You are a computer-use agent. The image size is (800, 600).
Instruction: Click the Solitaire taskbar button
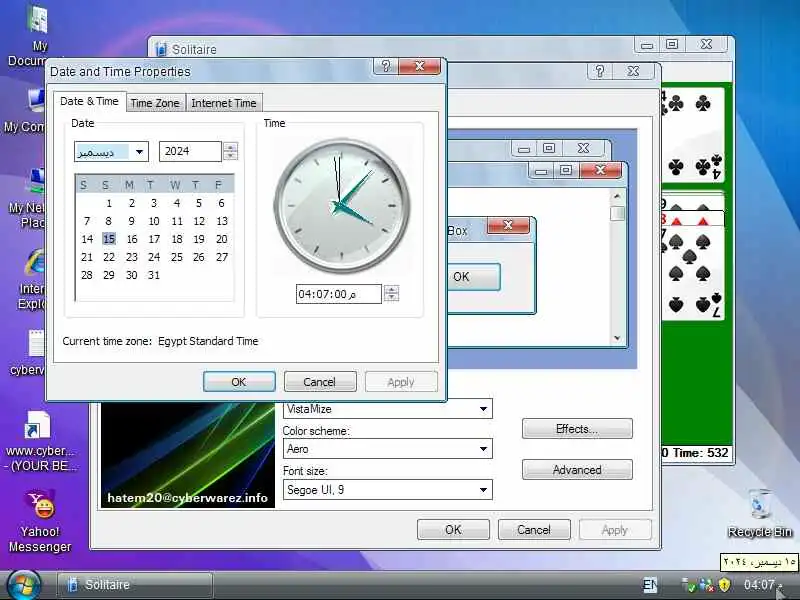134,585
